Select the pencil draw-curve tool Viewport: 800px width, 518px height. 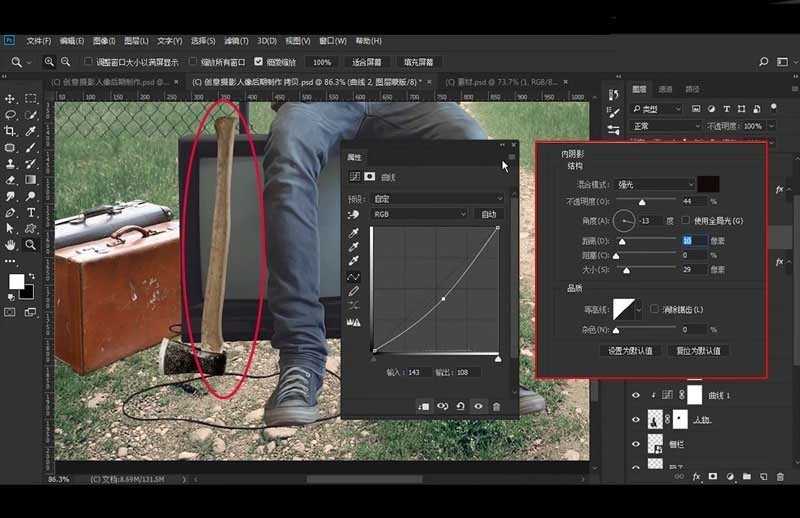pyautogui.click(x=353, y=291)
